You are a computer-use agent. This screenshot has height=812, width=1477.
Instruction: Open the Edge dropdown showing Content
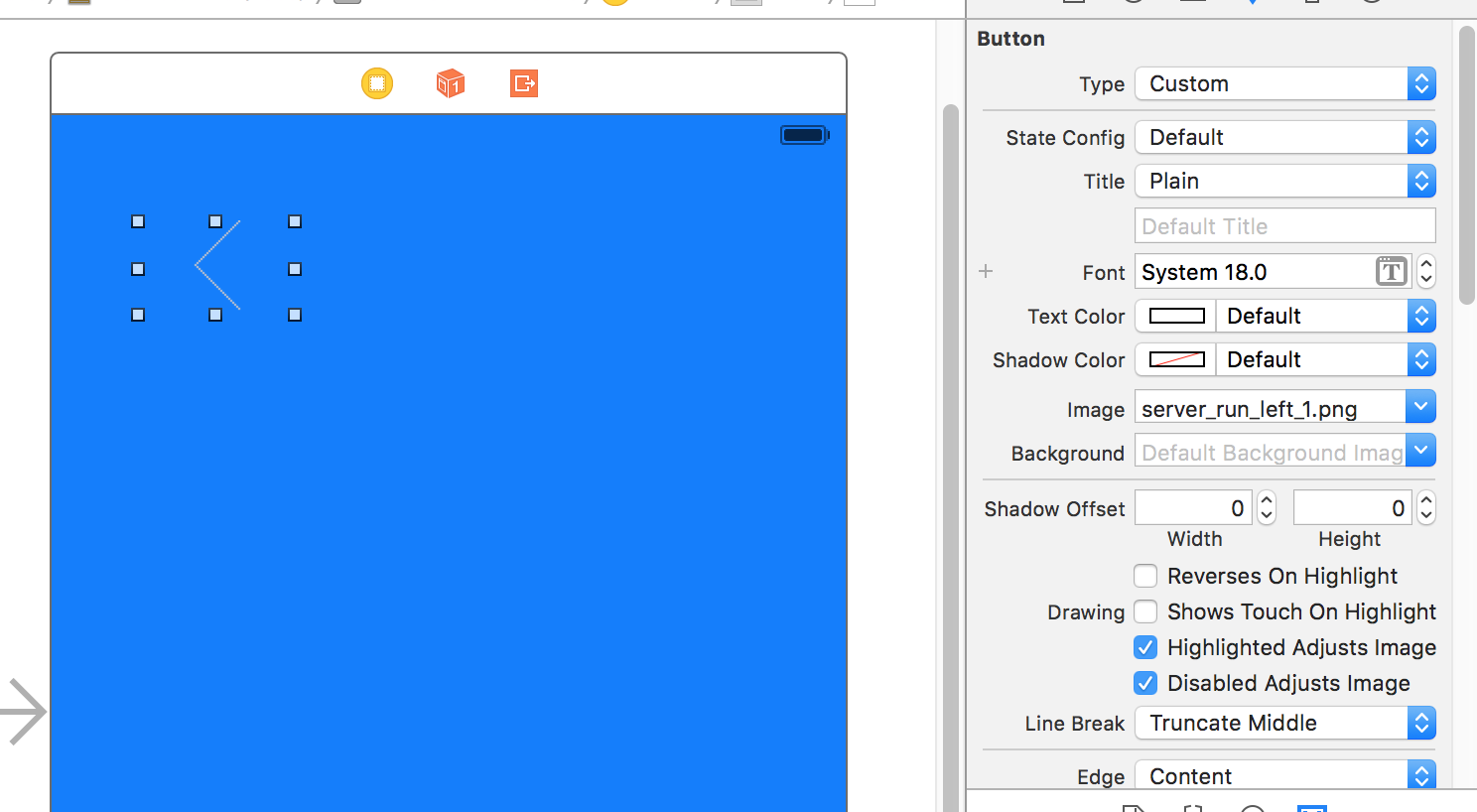click(x=1285, y=775)
